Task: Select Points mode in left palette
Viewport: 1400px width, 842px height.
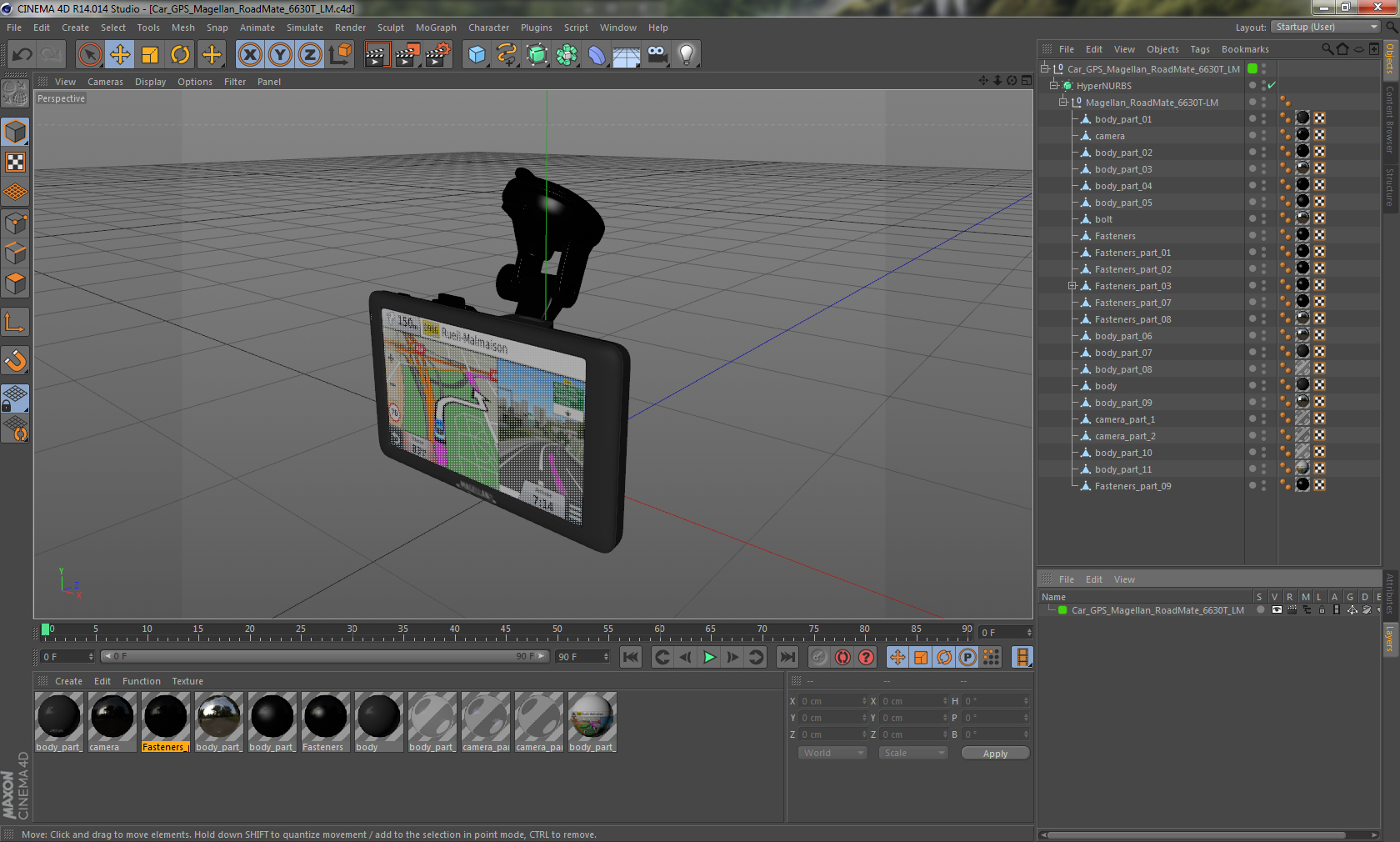Action: click(x=16, y=223)
